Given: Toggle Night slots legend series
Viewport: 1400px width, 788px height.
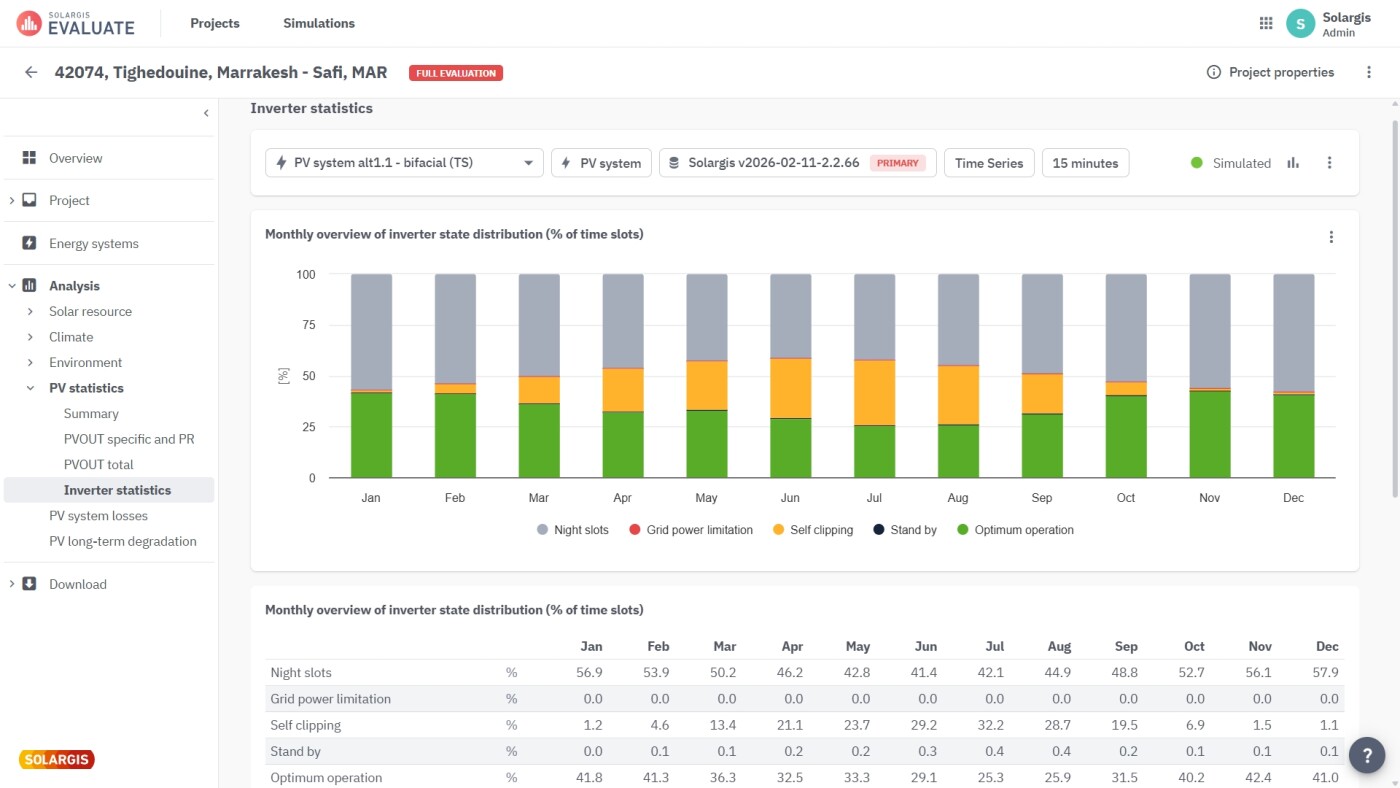Looking at the screenshot, I should pyautogui.click(x=573, y=530).
